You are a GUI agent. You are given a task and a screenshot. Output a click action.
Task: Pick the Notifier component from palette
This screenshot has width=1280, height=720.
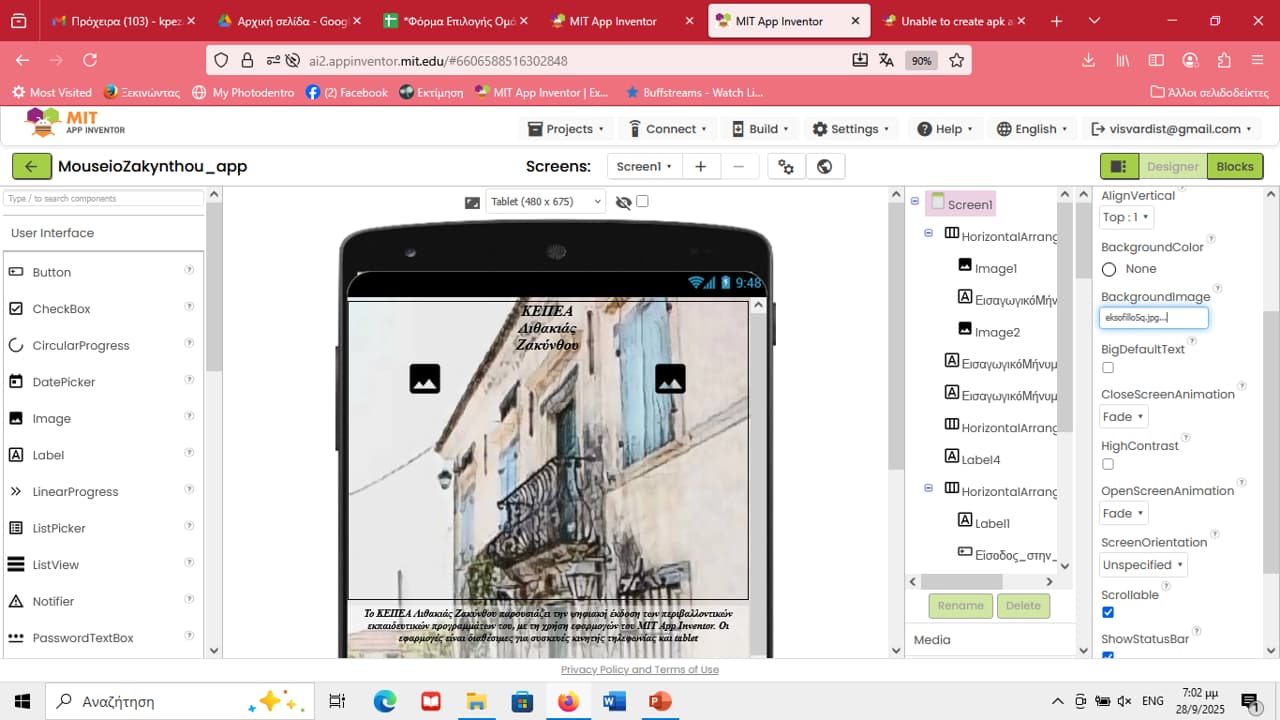click(x=53, y=601)
